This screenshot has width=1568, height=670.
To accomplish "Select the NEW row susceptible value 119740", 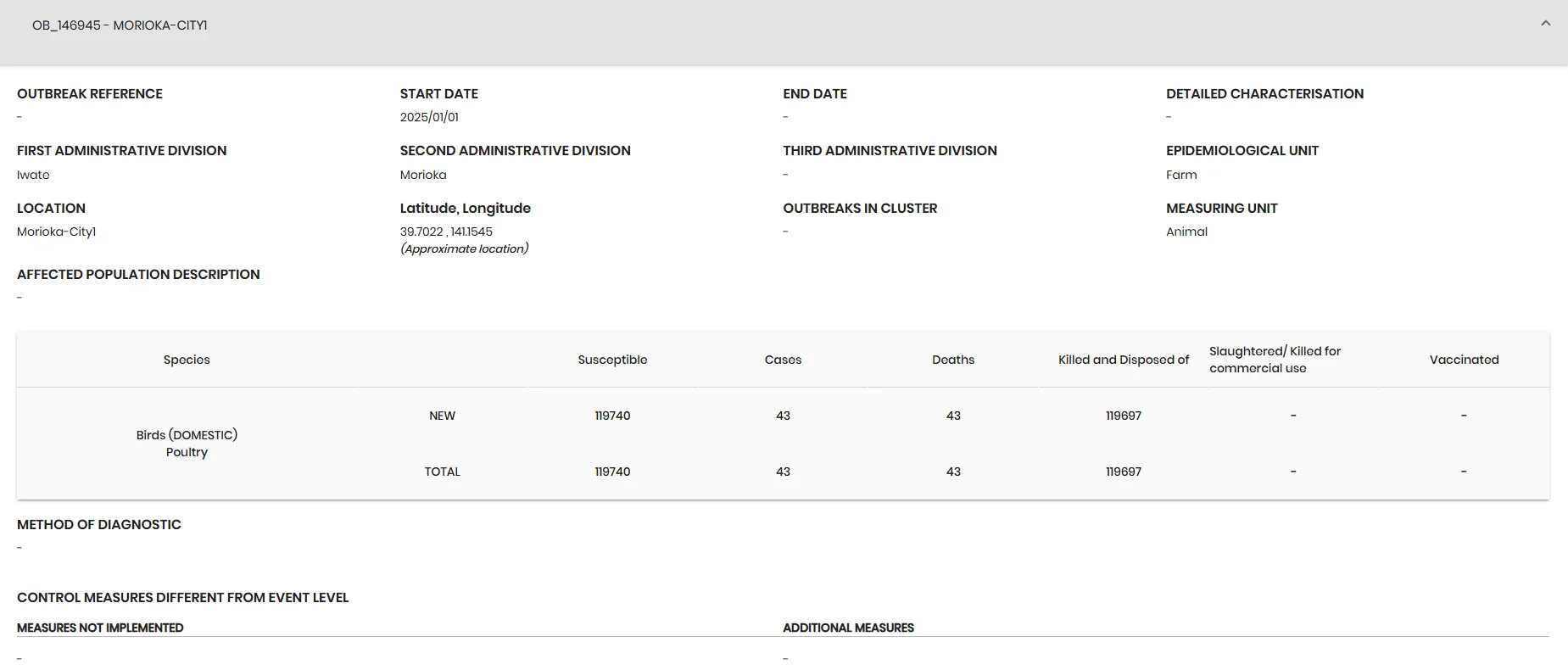I will (x=612, y=416).
